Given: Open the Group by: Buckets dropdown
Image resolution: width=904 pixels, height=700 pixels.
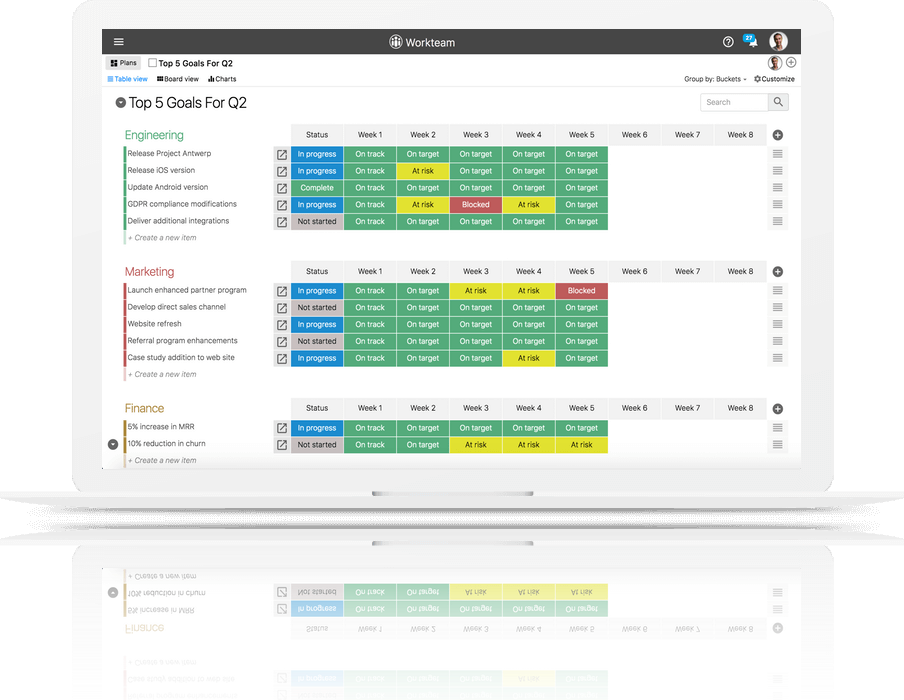Looking at the screenshot, I should (715, 79).
